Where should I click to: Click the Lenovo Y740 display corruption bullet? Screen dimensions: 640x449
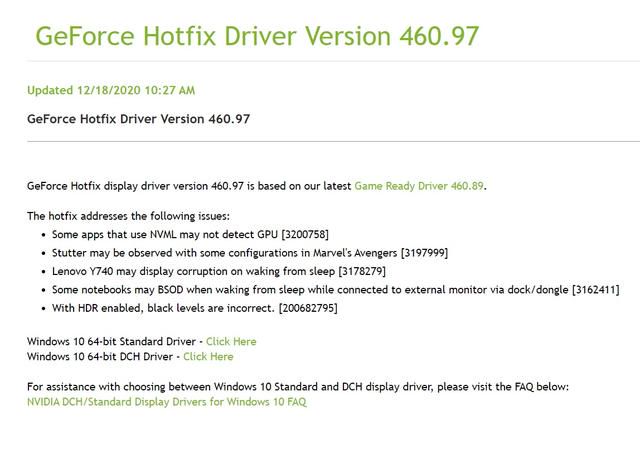coord(219,271)
